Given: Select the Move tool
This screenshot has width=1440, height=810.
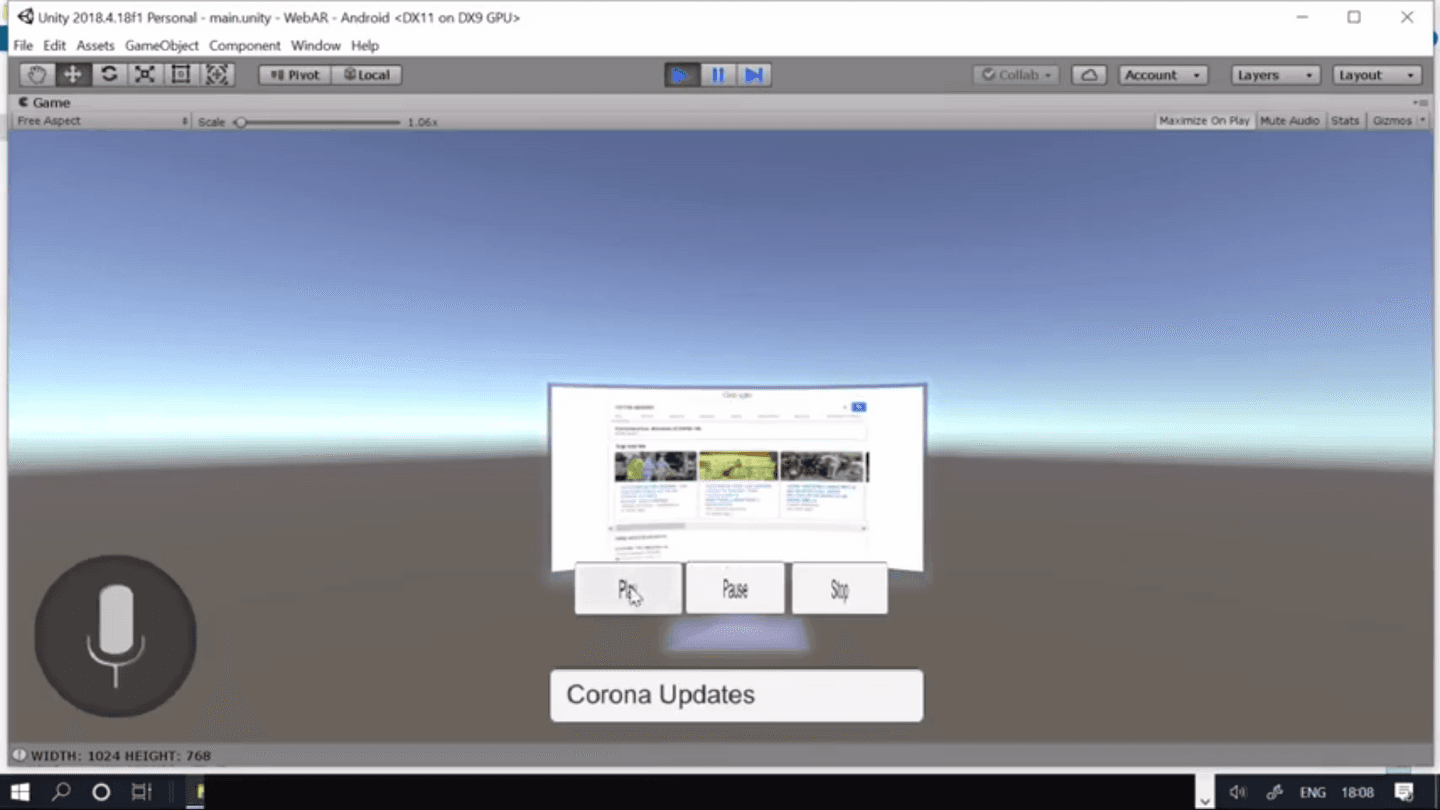Looking at the screenshot, I should click(73, 75).
